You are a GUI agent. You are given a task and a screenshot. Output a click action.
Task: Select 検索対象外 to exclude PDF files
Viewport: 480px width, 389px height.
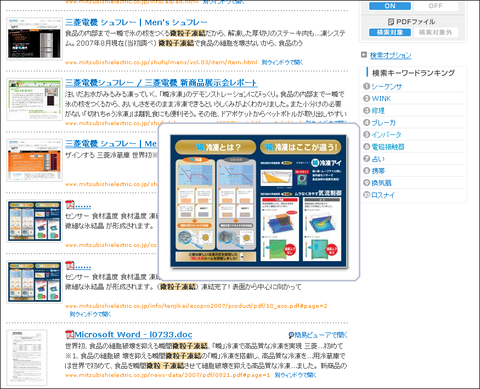point(435,32)
